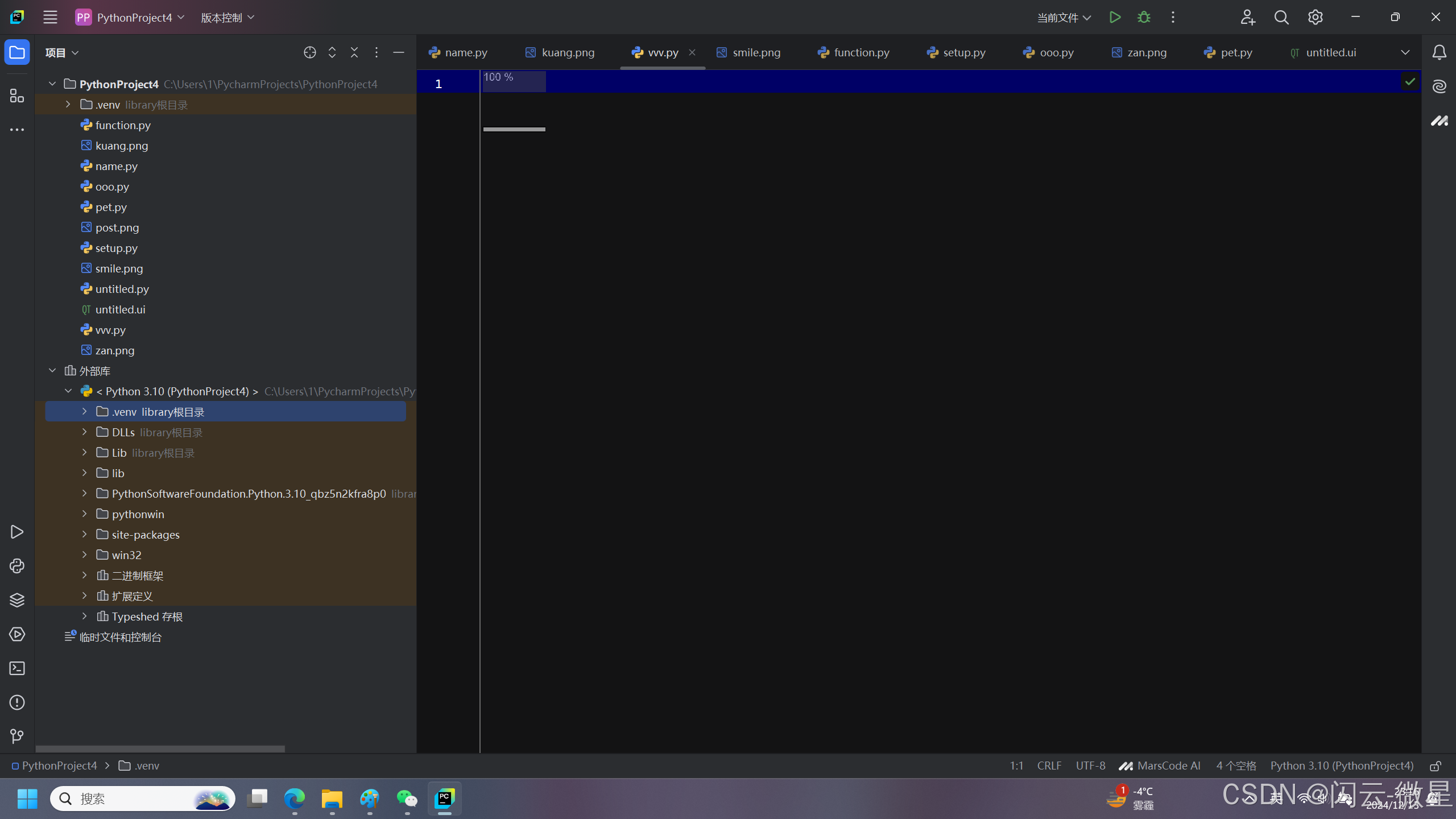Expand the DLLs library folder

coord(84,432)
